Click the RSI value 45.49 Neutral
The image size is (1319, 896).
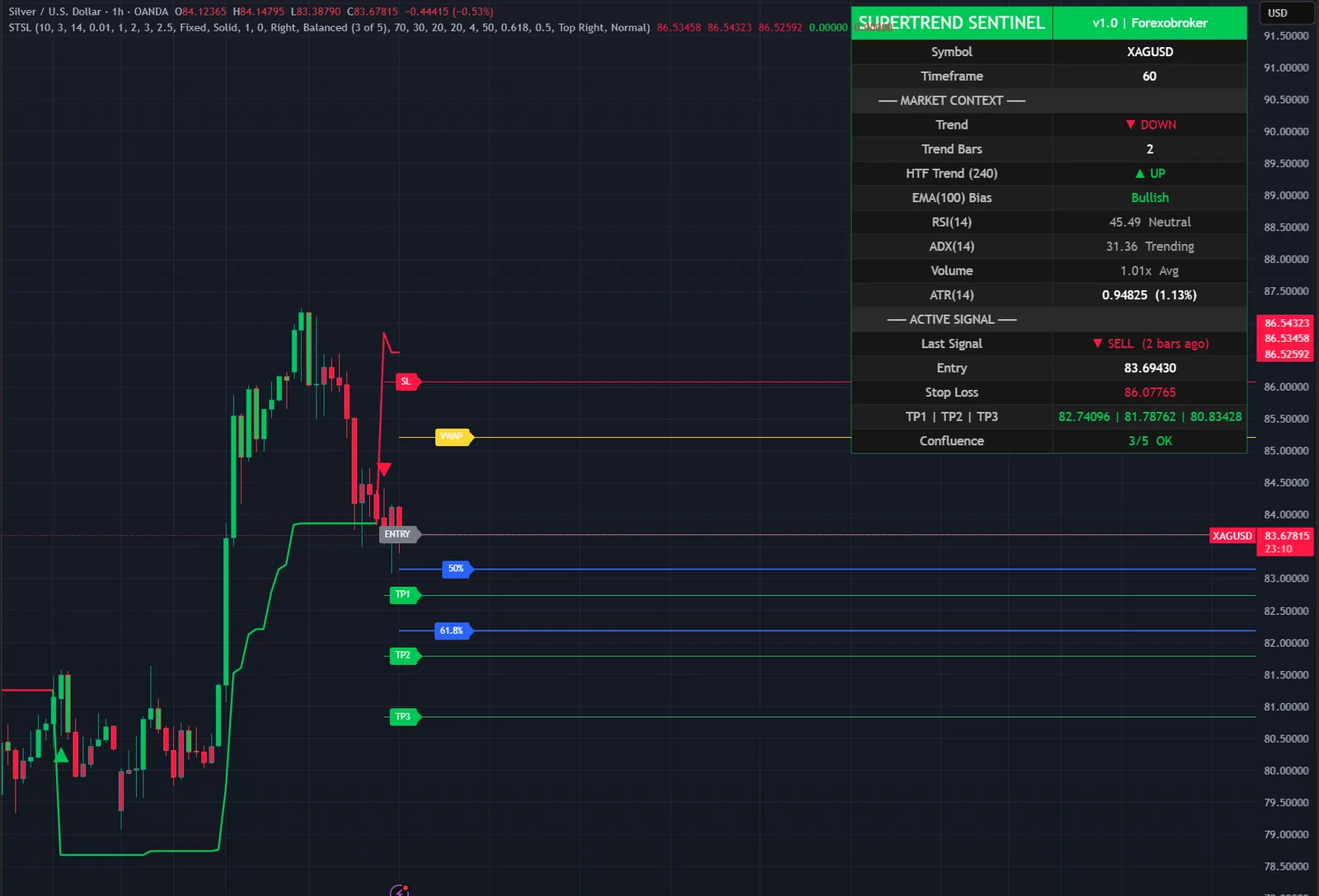point(1150,223)
